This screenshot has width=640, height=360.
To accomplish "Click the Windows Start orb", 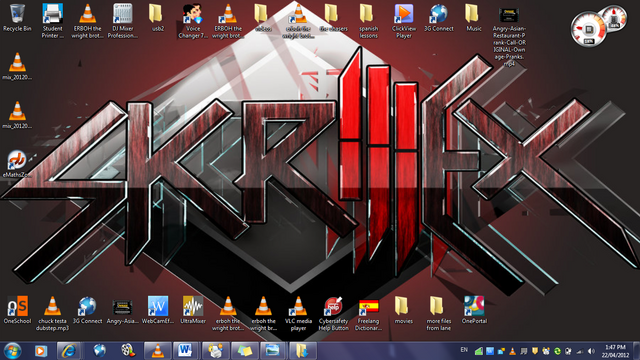I will pyautogui.click(x=12, y=351).
